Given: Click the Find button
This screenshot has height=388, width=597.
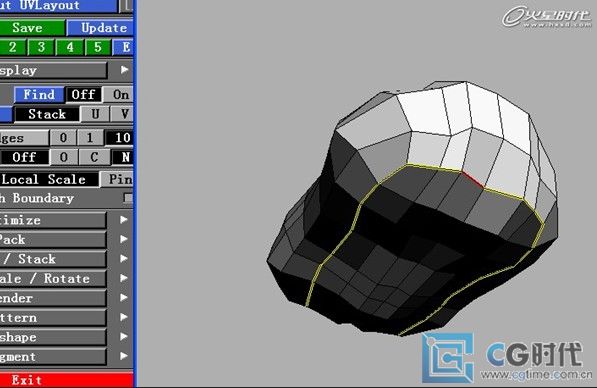Looking at the screenshot, I should [39, 94].
